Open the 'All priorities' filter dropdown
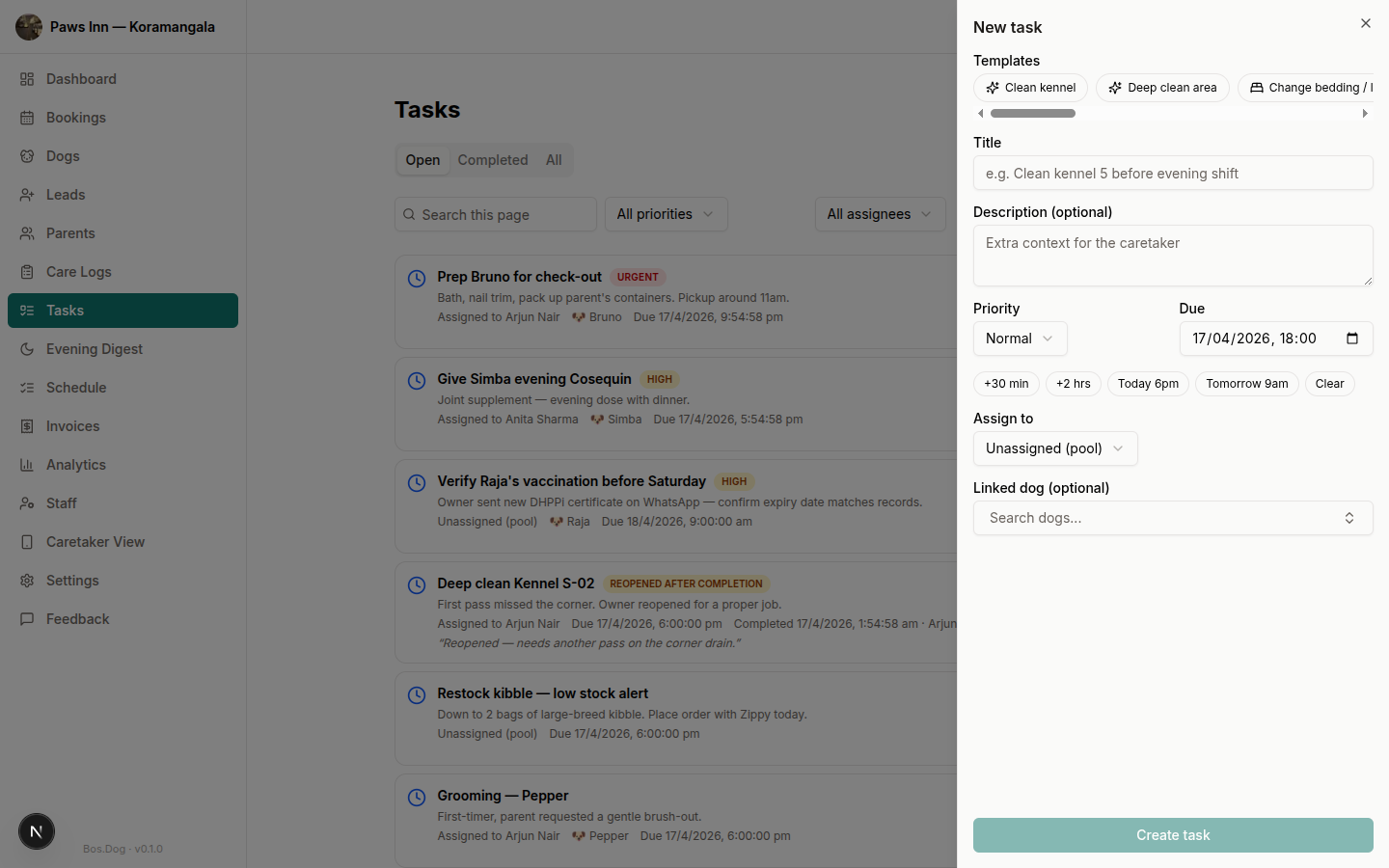Image resolution: width=1389 pixels, height=868 pixels. pos(666,214)
